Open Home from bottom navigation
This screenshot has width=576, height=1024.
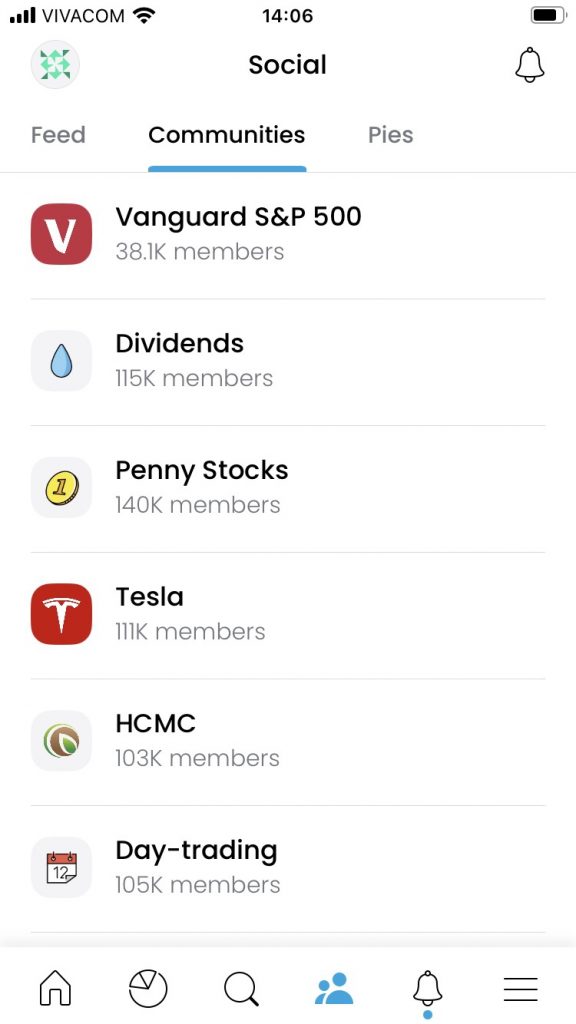point(56,988)
